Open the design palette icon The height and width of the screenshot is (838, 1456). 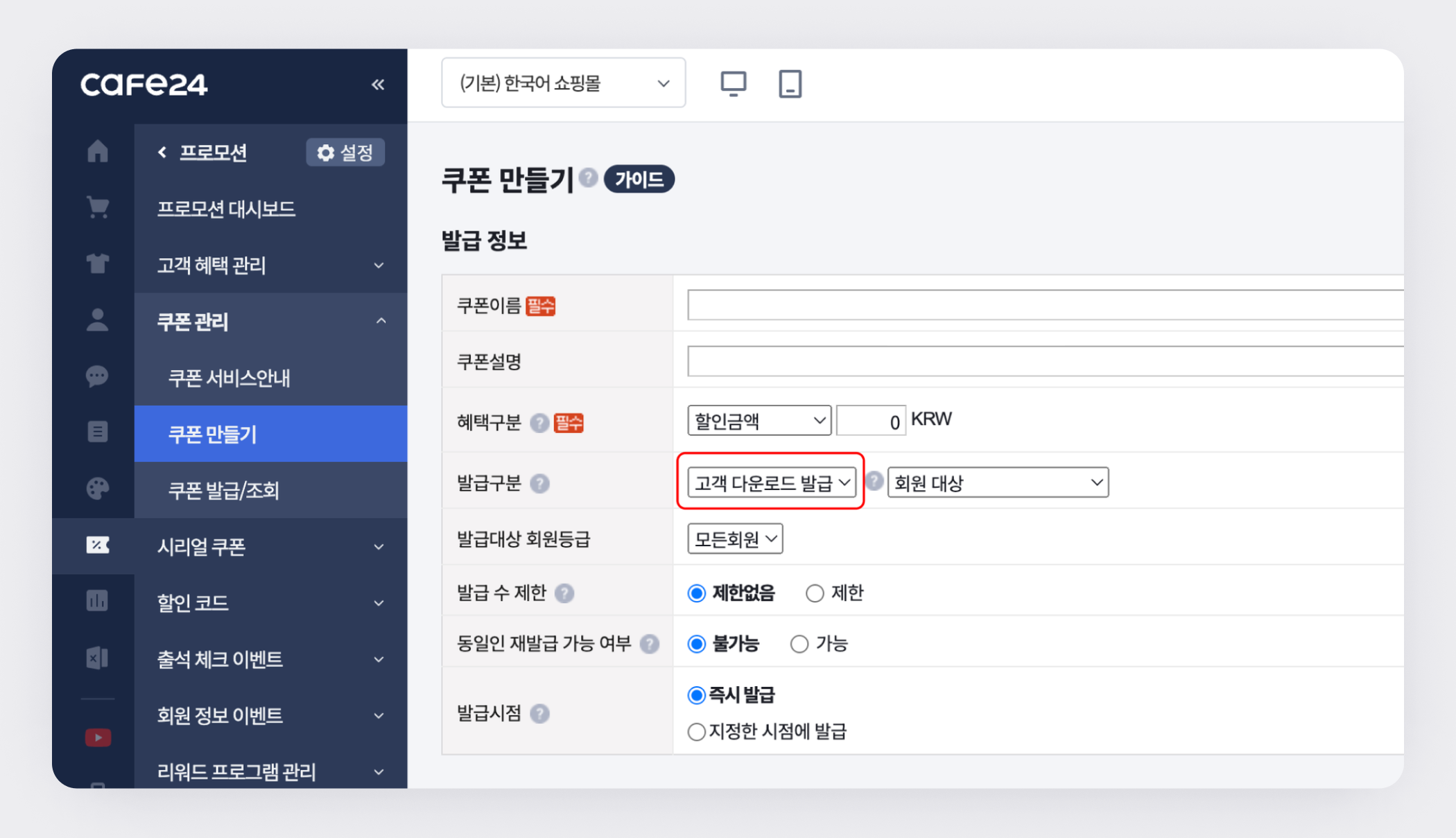coord(98,488)
